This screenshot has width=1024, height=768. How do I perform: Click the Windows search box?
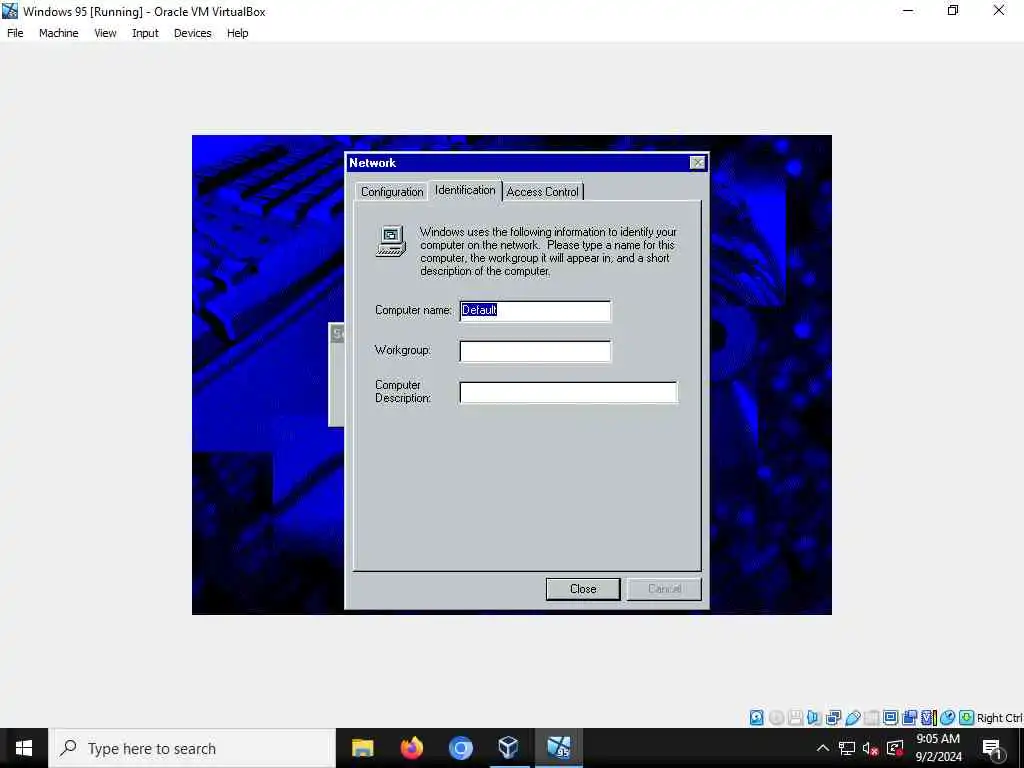(193, 748)
